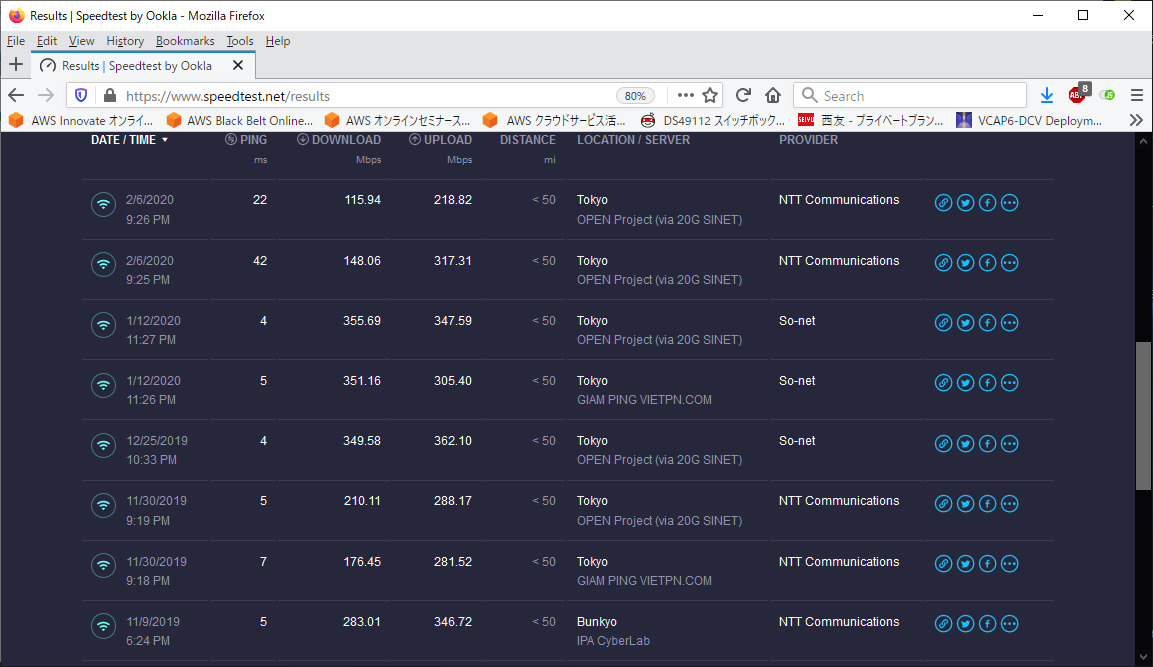1153x667 pixels.
Task: Open Firefox hamburger application menu
Action: tap(1136, 96)
